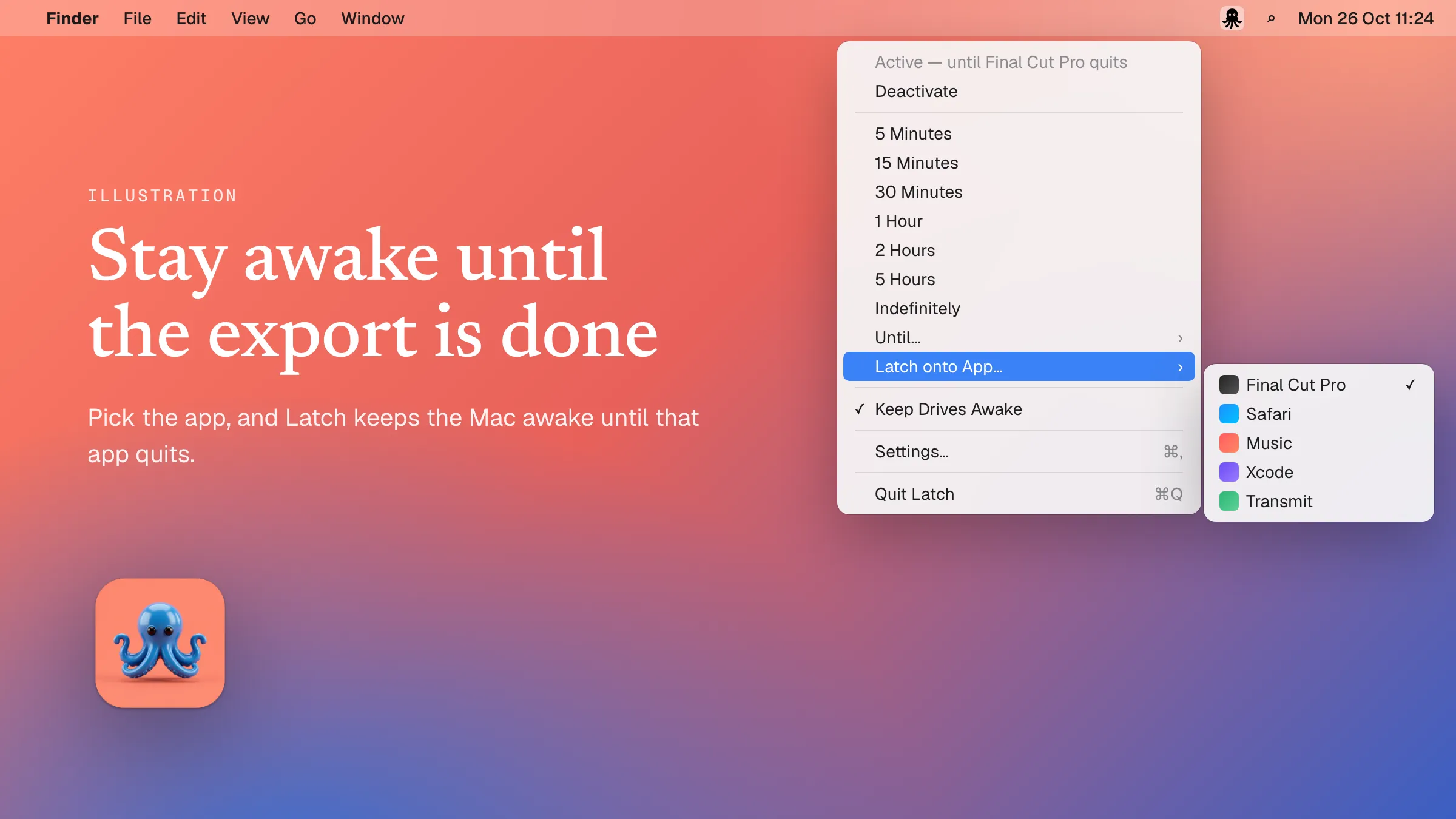The width and height of the screenshot is (1456, 819).
Task: Open Settings… from the Latch menu
Action: 1019,451
